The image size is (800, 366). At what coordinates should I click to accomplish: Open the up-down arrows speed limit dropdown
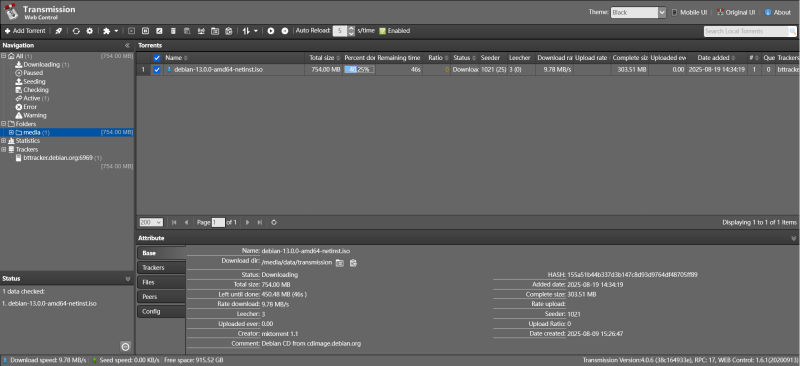pos(250,31)
